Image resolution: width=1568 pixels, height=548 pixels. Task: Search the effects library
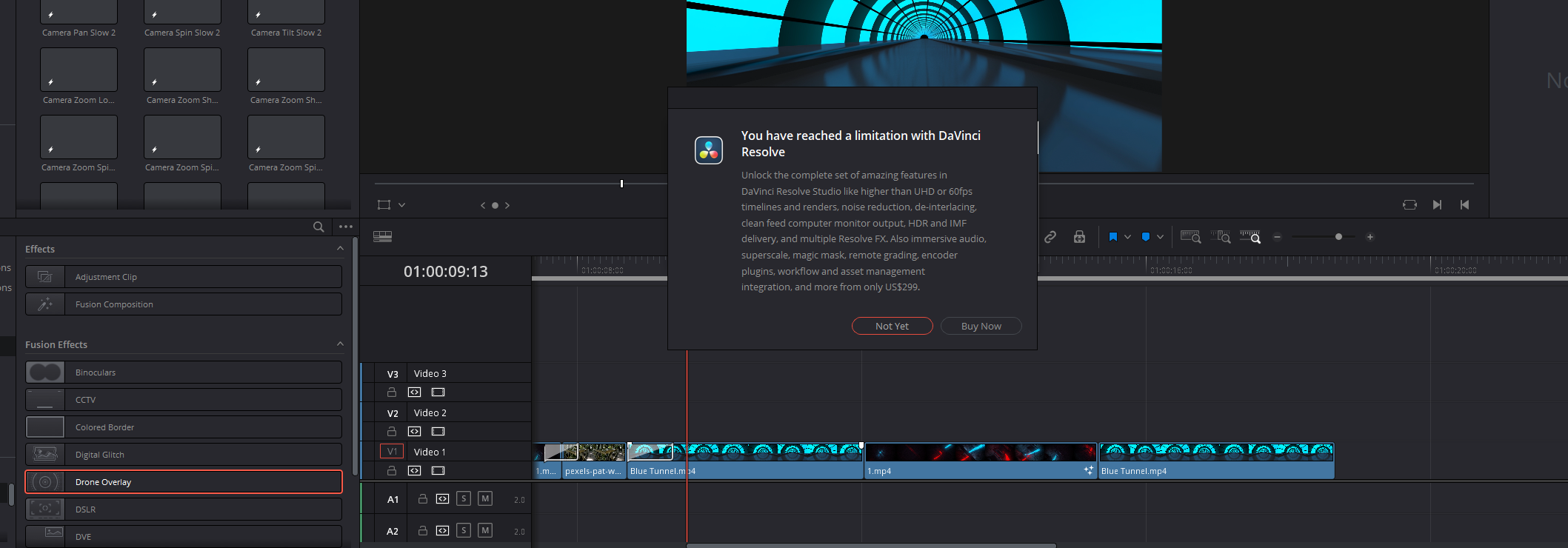pos(318,227)
